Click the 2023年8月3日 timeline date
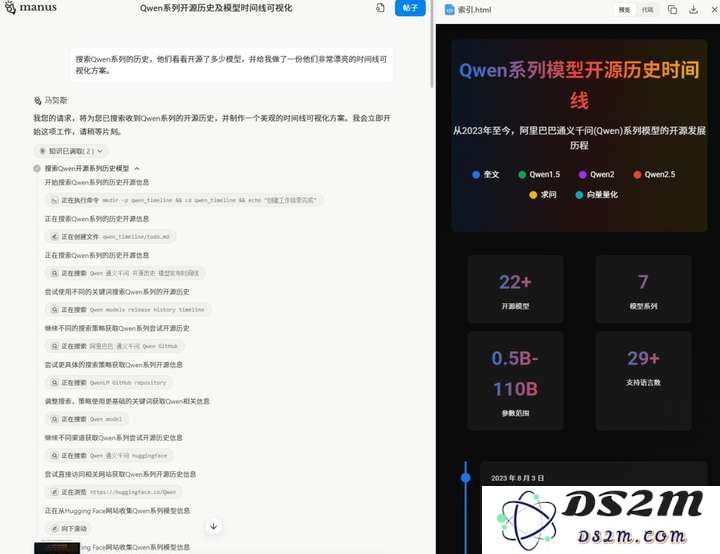Screen dimensions: 720x554 coord(518,478)
